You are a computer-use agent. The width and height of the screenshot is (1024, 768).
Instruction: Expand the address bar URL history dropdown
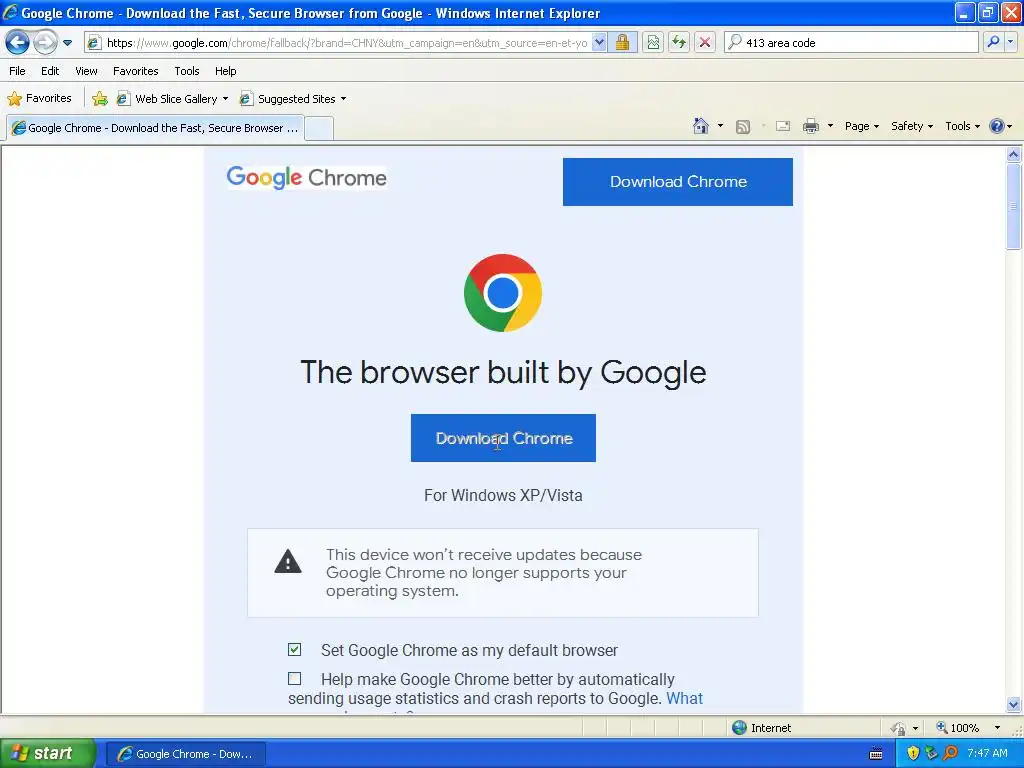pos(599,42)
